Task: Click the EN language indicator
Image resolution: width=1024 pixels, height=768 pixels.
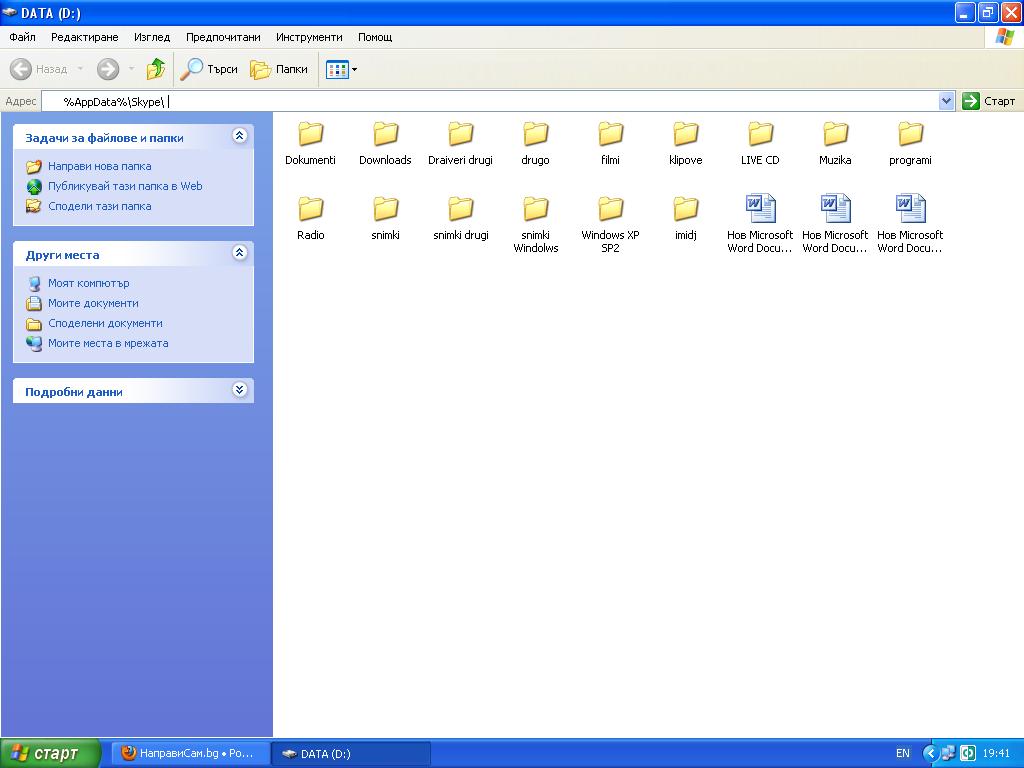Action: point(903,754)
